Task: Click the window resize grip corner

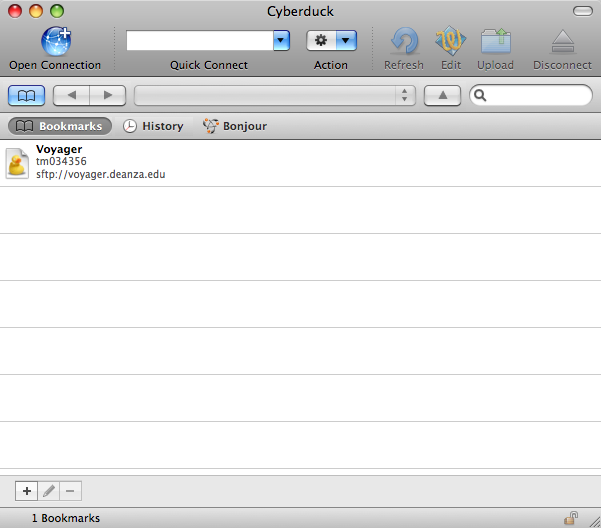Action: point(594,521)
